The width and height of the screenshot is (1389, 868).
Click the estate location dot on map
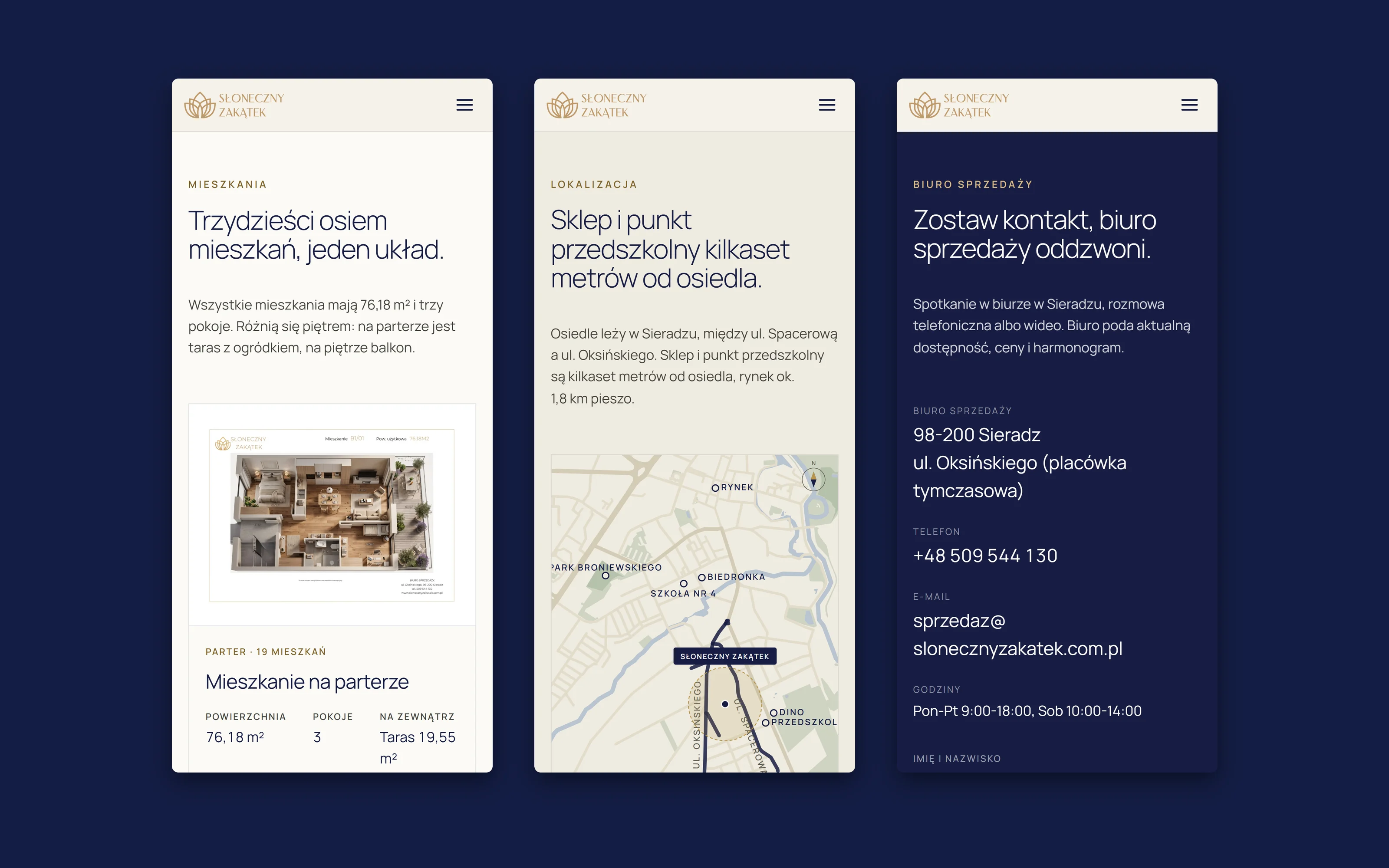725,704
